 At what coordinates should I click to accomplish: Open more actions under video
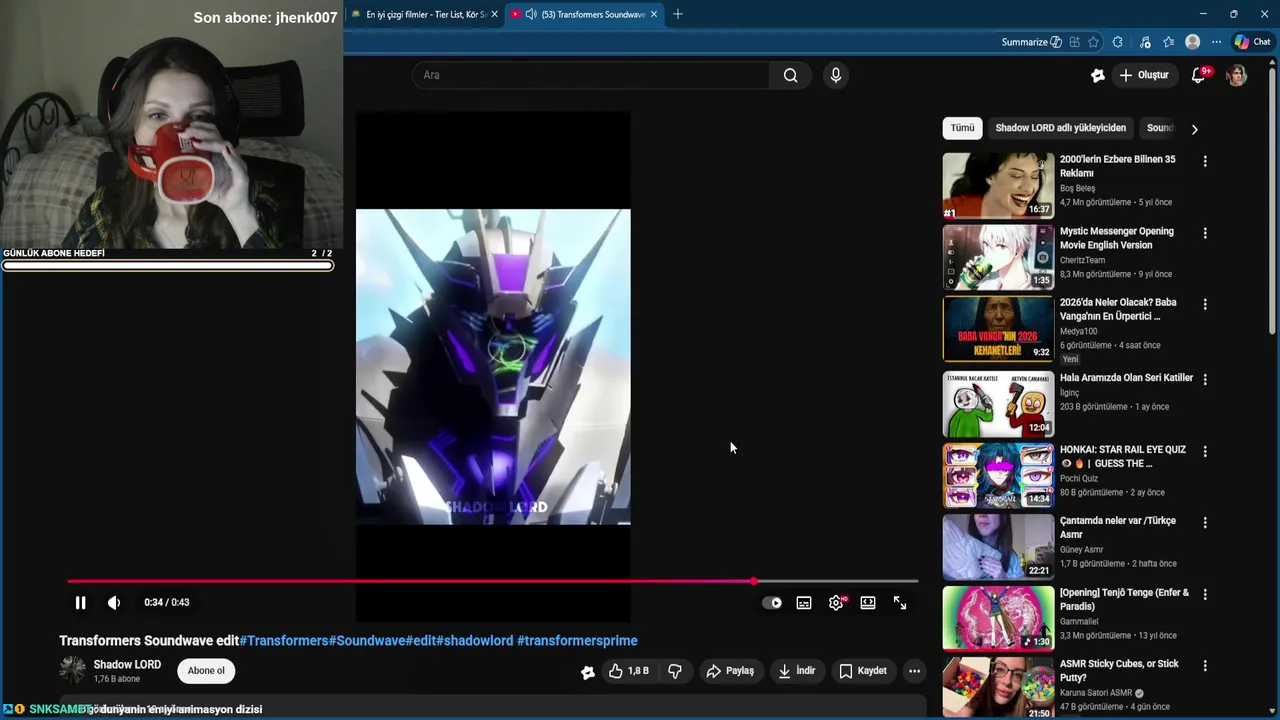[914, 671]
